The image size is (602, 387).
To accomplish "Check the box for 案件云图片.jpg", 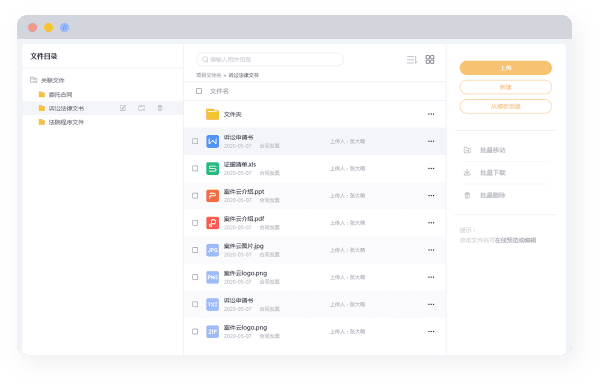I will [195, 250].
